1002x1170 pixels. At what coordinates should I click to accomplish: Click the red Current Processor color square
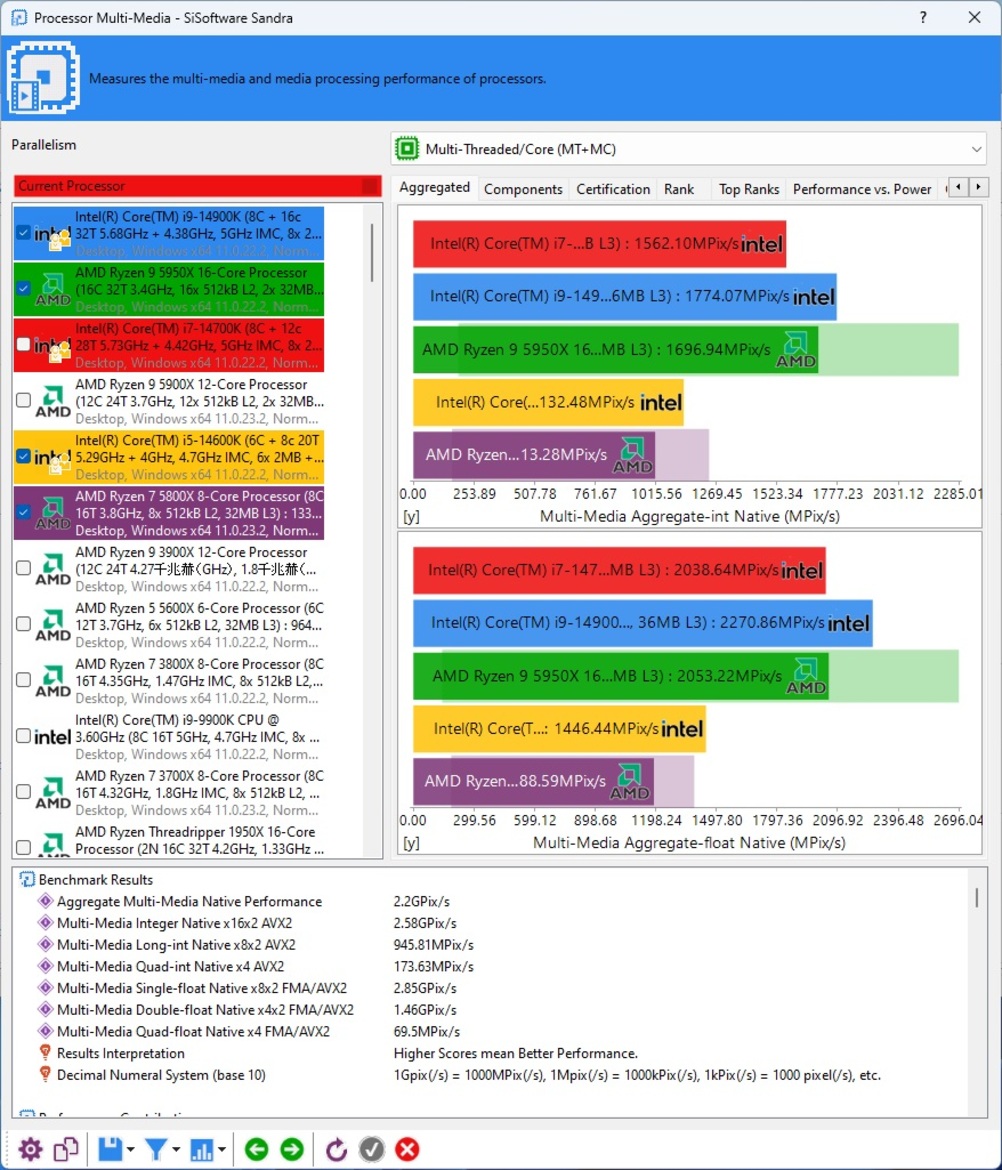[370, 186]
